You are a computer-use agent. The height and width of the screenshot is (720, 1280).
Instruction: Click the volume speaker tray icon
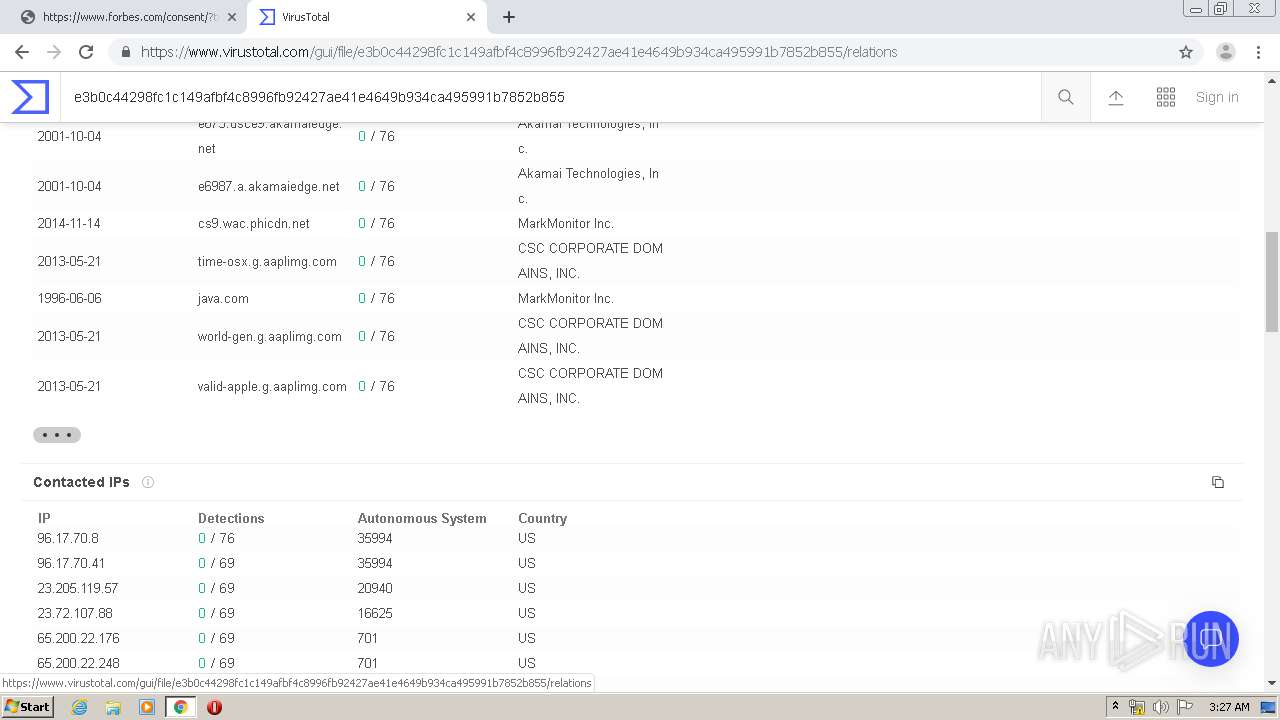(x=1160, y=707)
